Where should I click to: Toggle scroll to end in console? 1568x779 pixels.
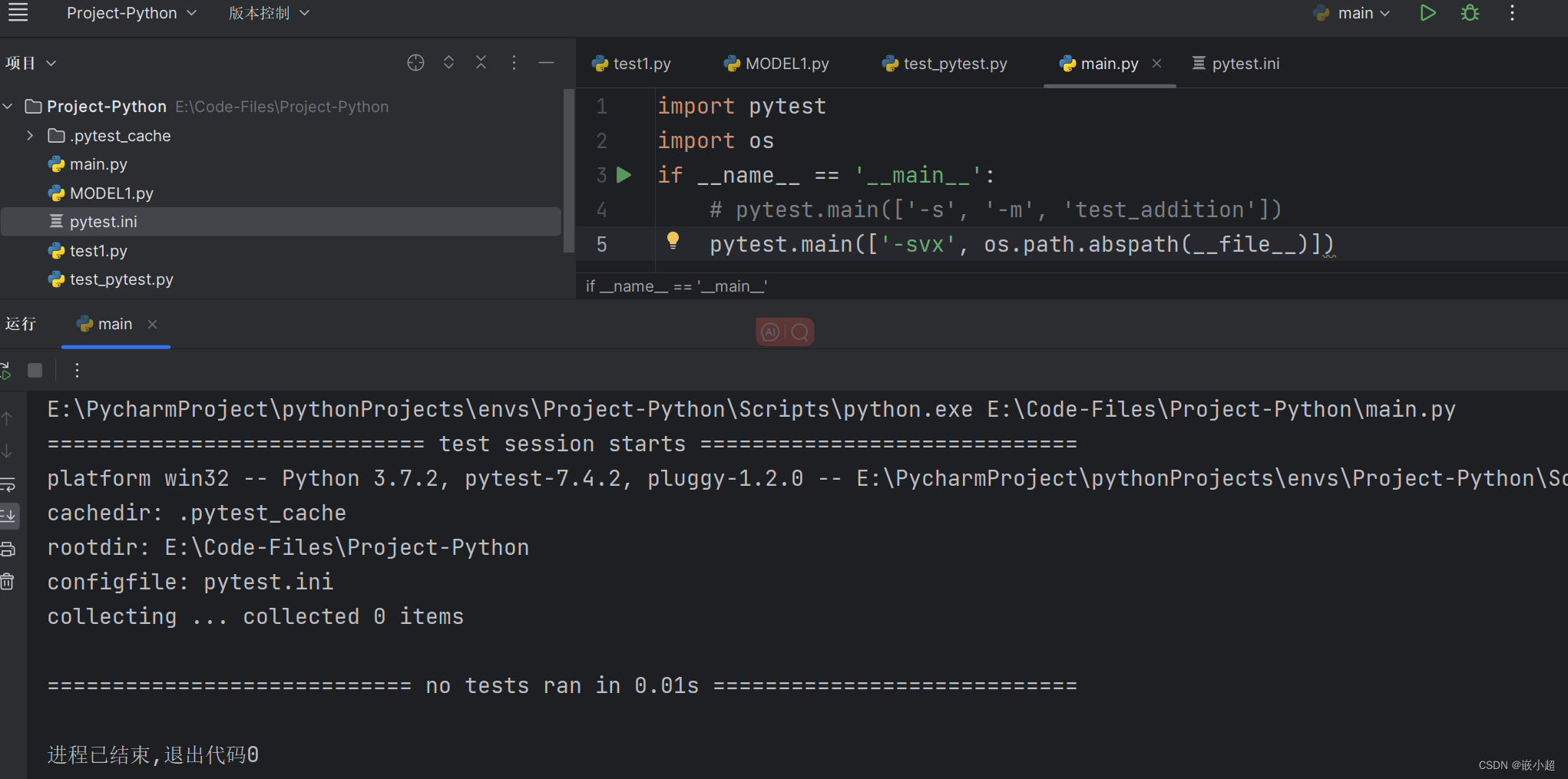(x=8, y=516)
